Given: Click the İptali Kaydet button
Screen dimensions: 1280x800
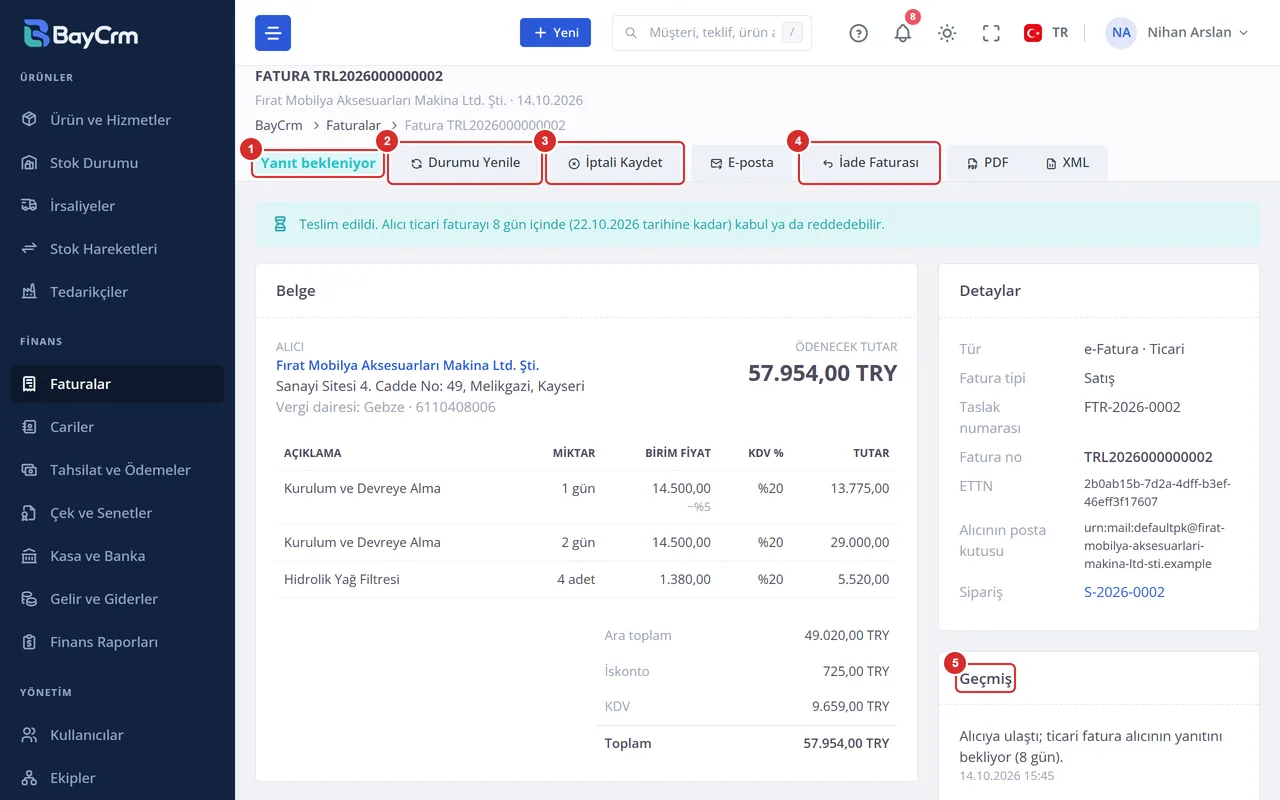Looking at the screenshot, I should tap(615, 163).
